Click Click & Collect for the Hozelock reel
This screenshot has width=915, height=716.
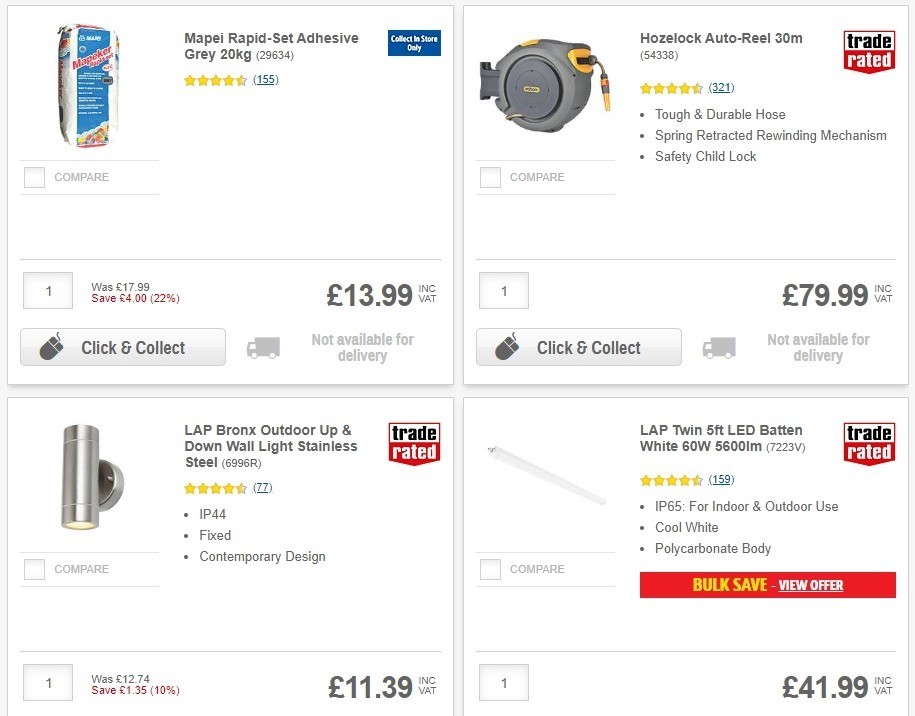(x=578, y=347)
